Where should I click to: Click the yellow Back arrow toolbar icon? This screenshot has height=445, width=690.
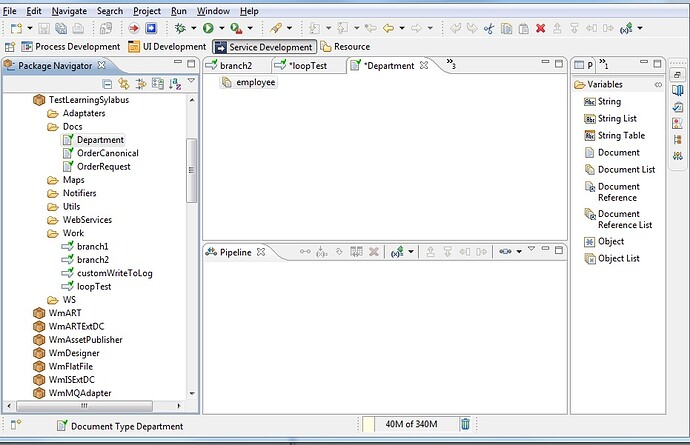pos(388,29)
